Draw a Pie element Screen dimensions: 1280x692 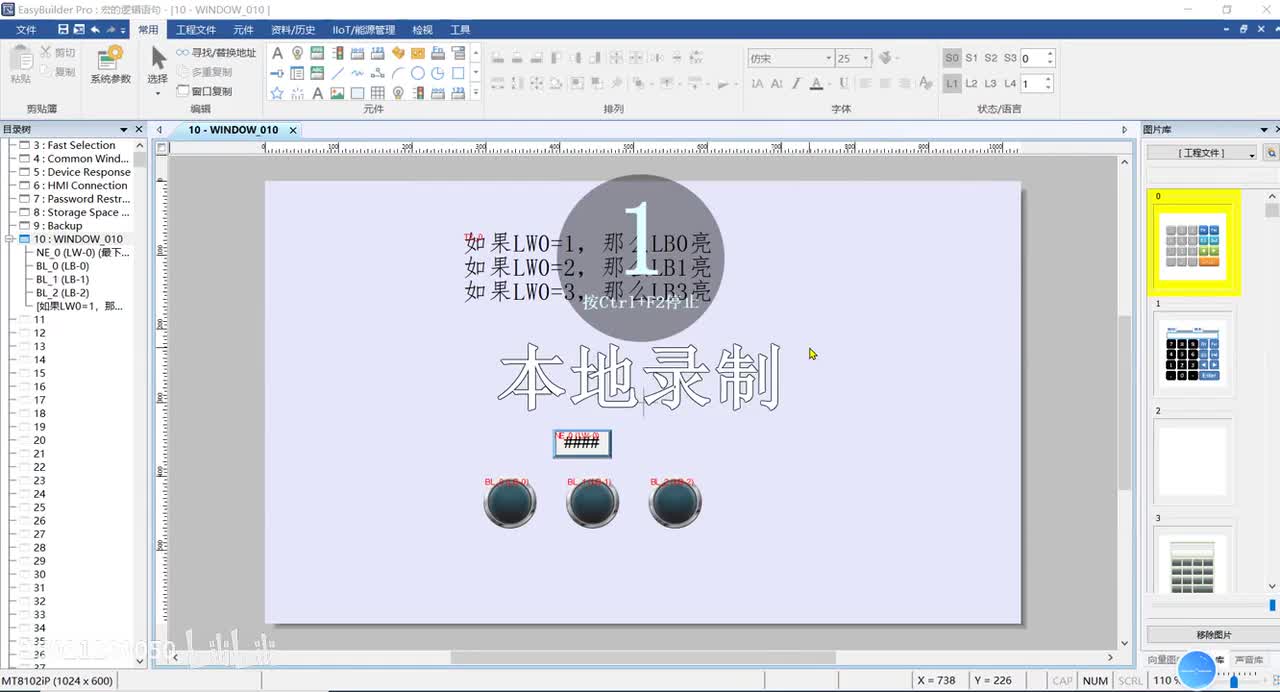tap(438, 73)
